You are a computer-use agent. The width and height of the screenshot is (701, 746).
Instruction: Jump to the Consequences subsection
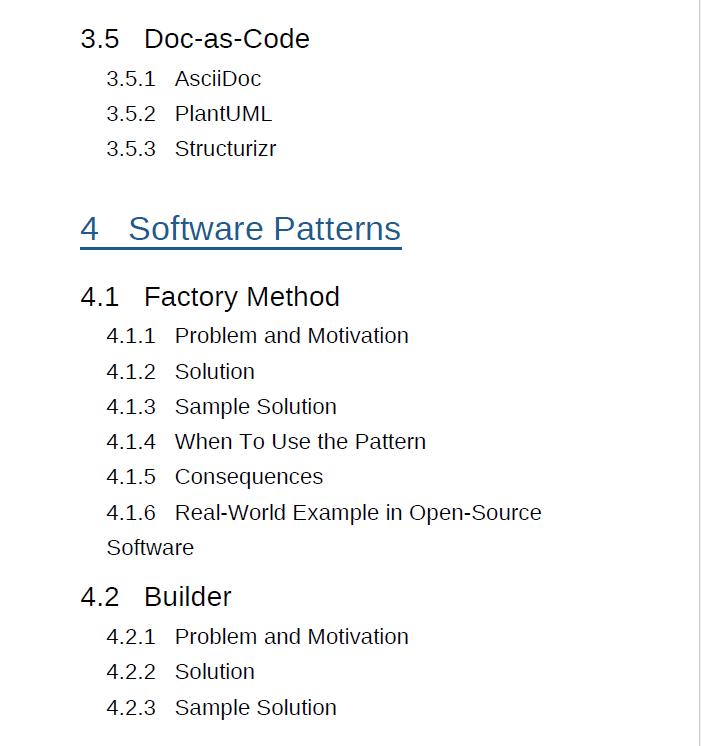248,477
